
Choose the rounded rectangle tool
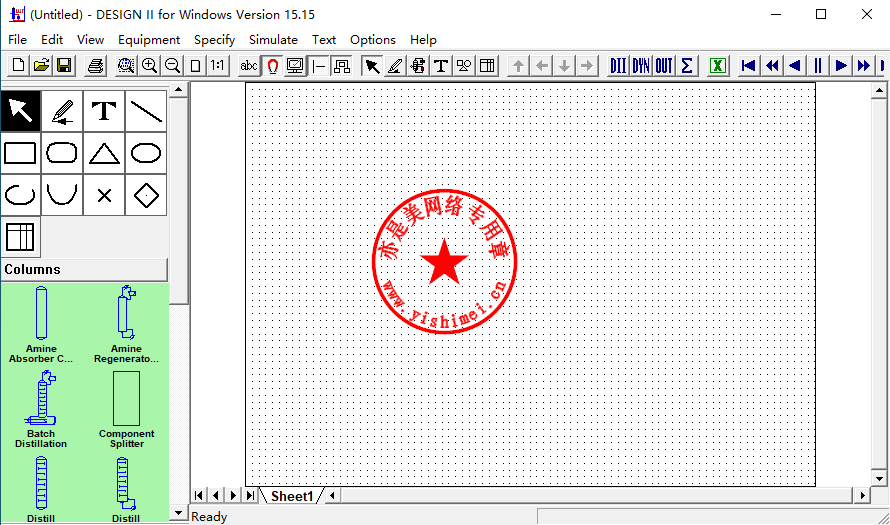pos(62,153)
